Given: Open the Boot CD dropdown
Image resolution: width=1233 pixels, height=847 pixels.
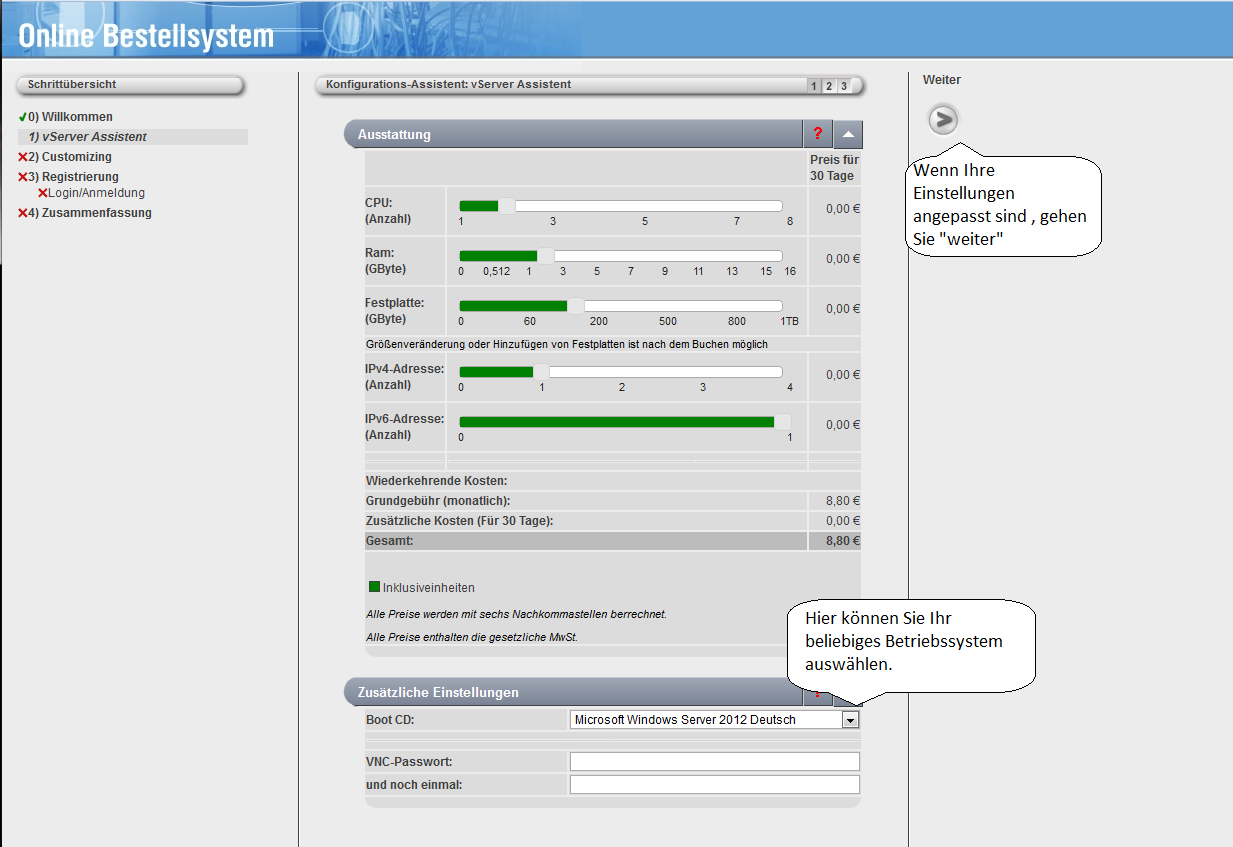Looking at the screenshot, I should (x=850, y=719).
